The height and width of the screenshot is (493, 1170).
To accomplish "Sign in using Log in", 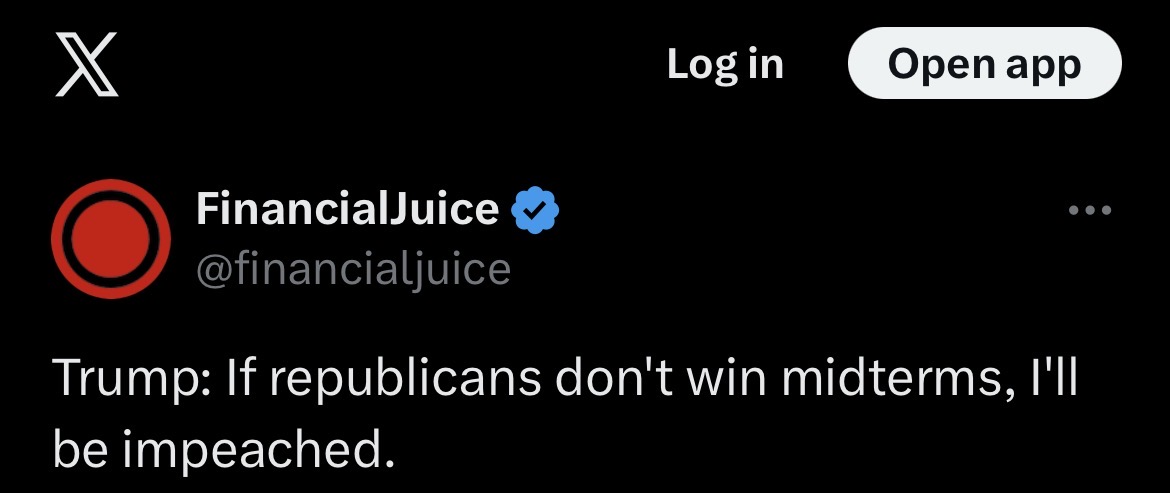I will (725, 64).
